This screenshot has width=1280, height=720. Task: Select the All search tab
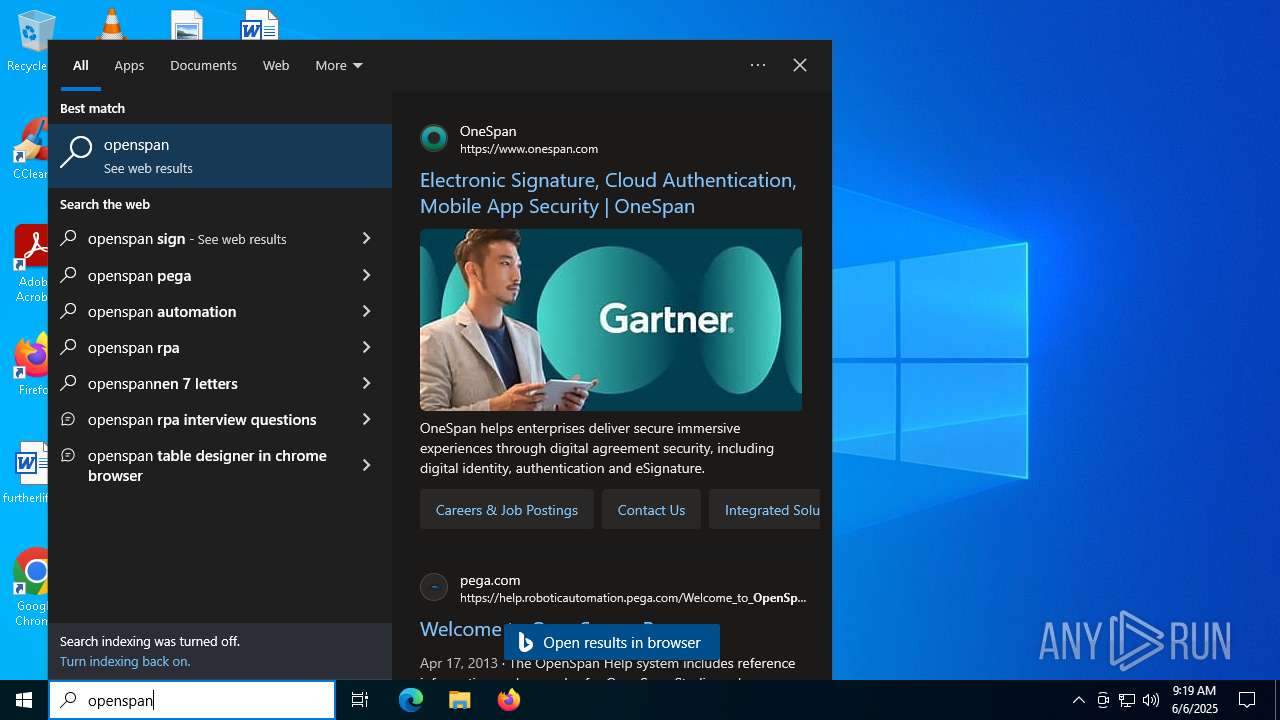pos(81,65)
